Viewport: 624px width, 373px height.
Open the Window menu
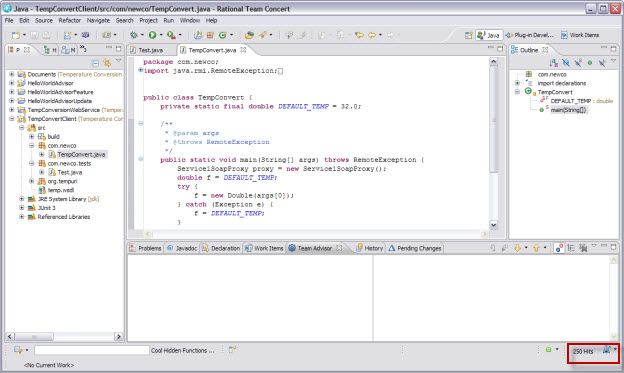pyautogui.click(x=190, y=20)
